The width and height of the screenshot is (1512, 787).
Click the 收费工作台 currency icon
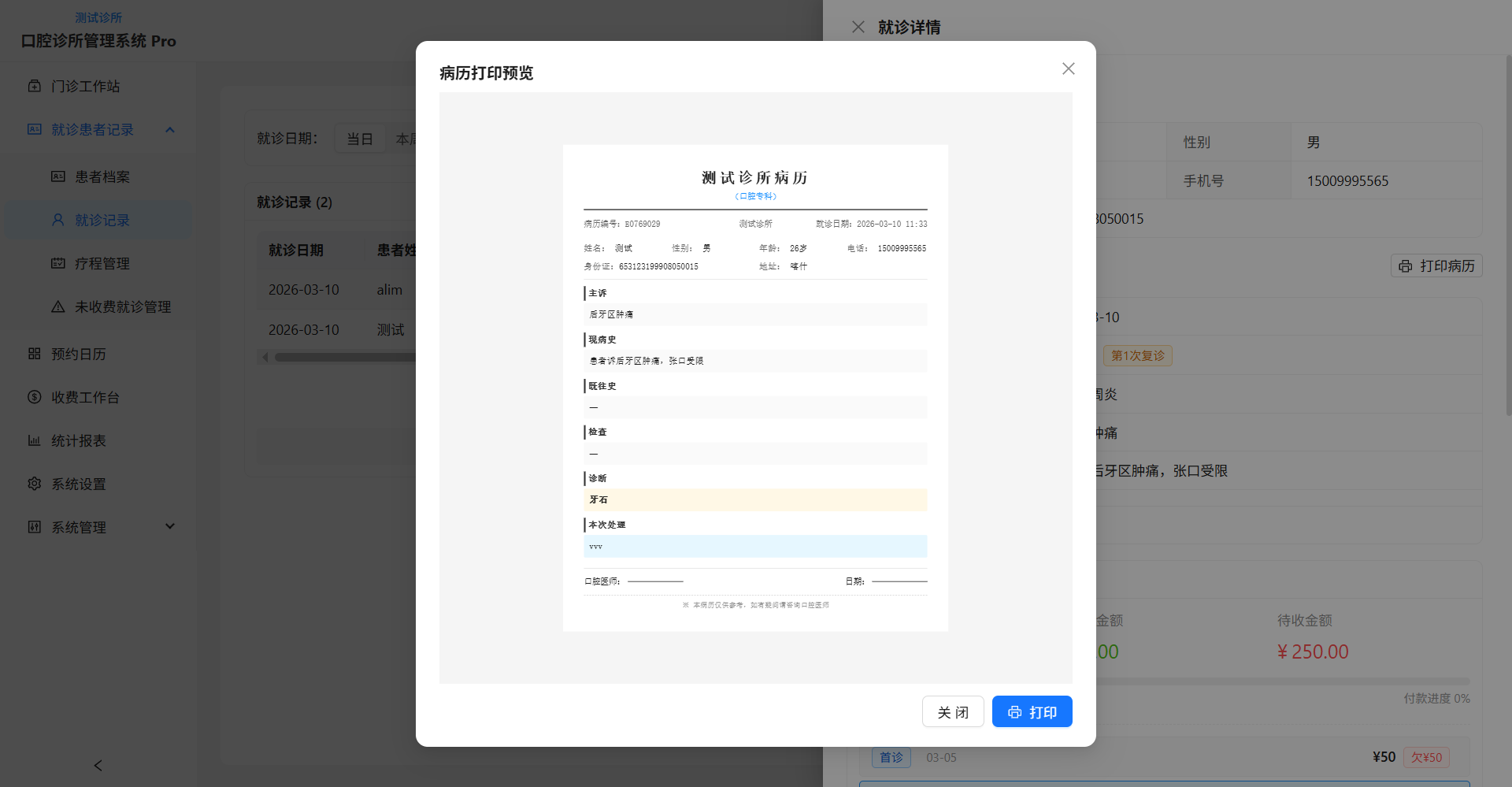click(35, 397)
